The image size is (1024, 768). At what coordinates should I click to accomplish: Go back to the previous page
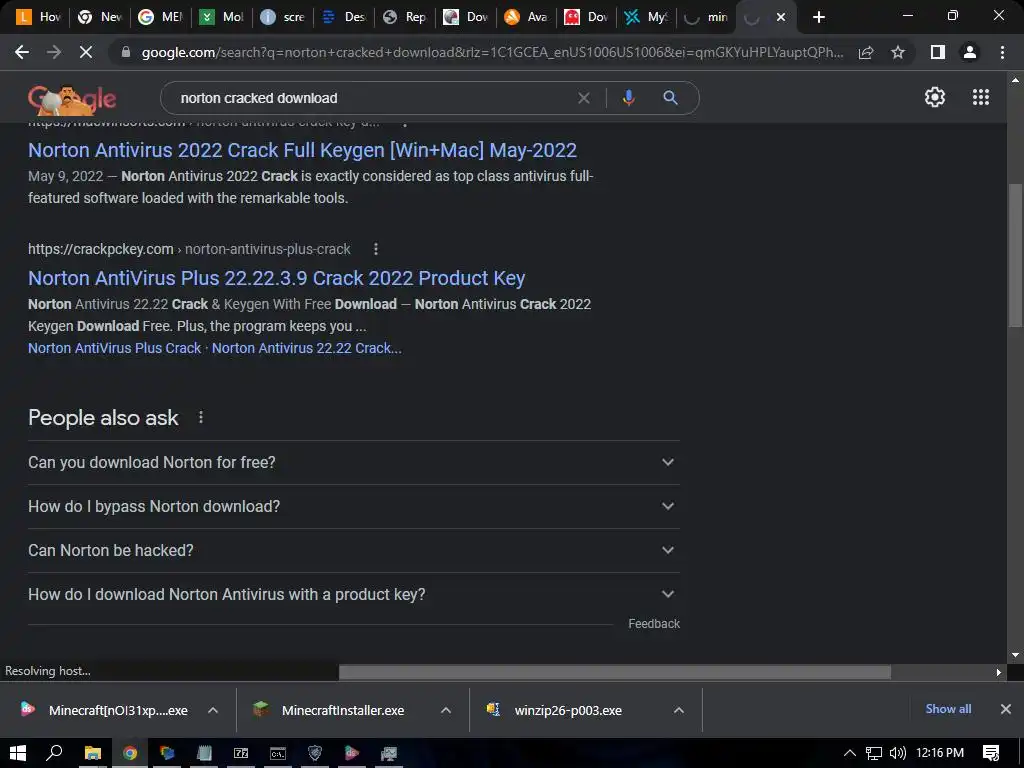click(22, 52)
